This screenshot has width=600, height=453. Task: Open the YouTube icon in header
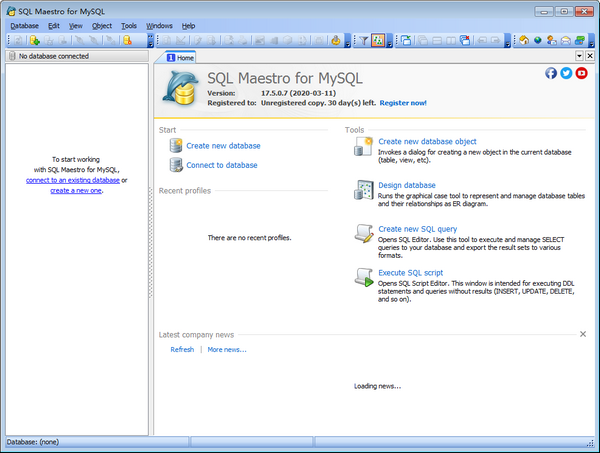tap(581, 73)
